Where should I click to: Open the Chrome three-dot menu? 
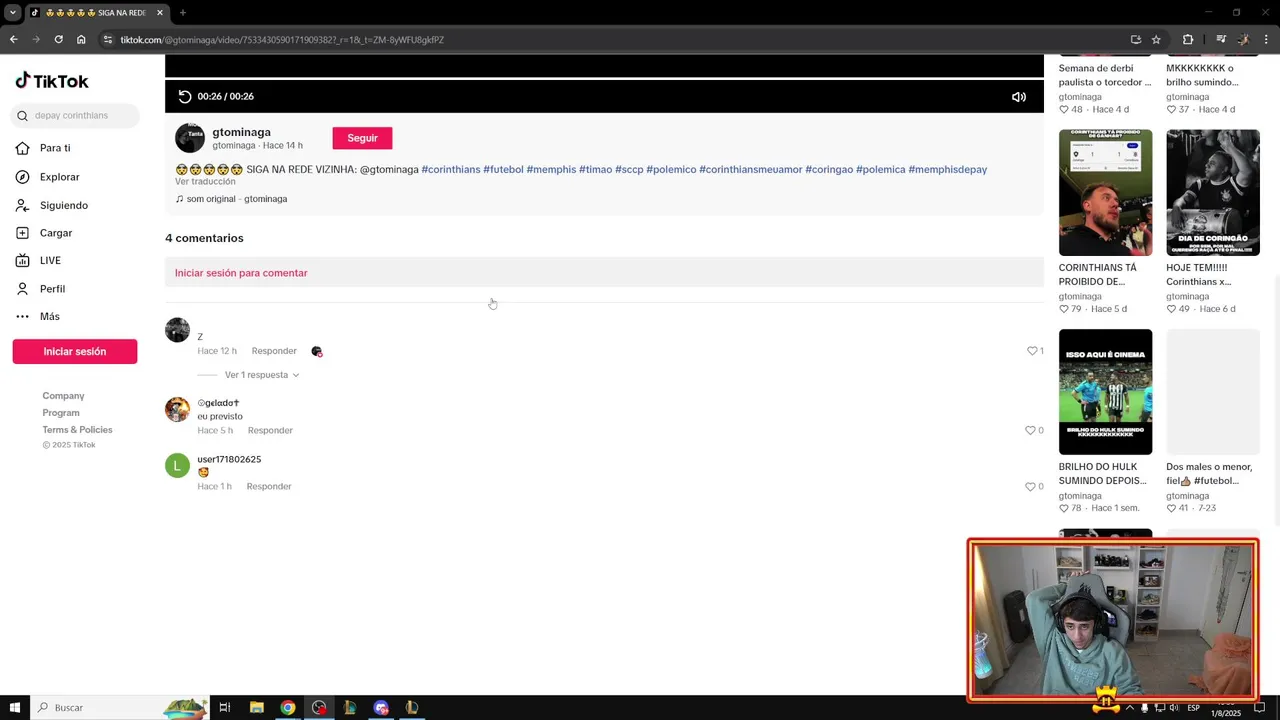click(1266, 40)
